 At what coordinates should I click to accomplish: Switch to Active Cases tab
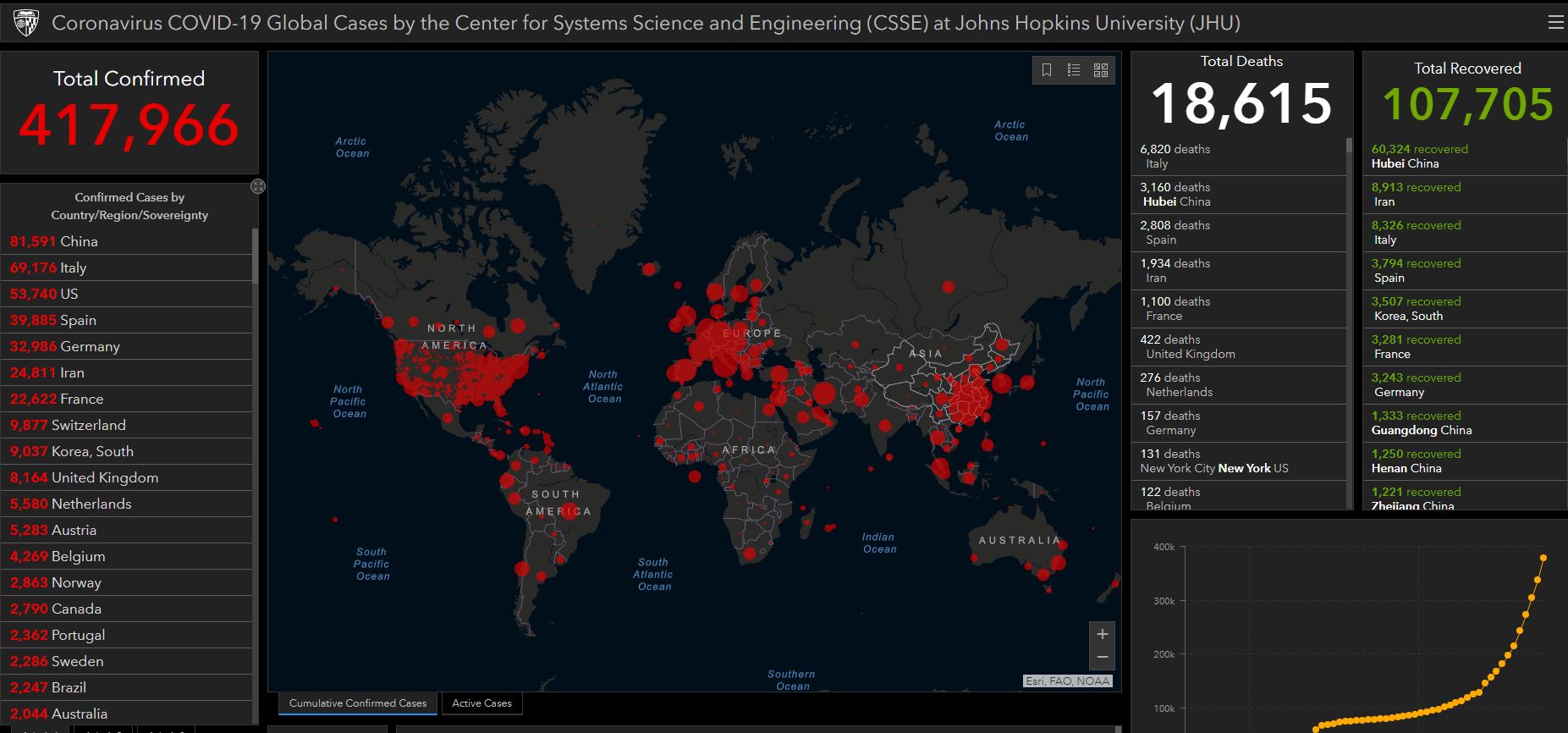click(x=481, y=703)
